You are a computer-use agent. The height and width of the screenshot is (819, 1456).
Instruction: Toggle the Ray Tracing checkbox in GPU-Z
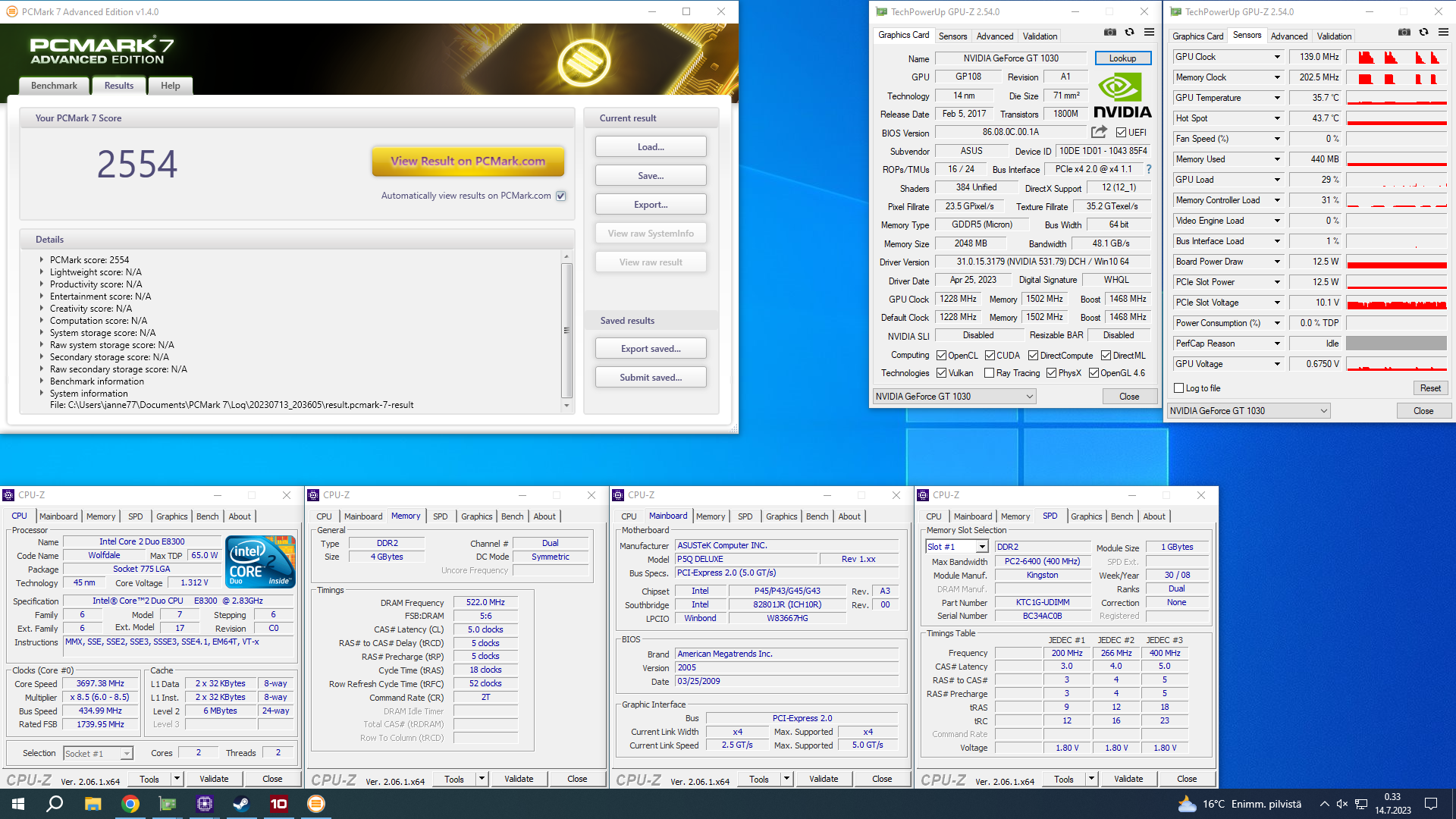point(989,373)
